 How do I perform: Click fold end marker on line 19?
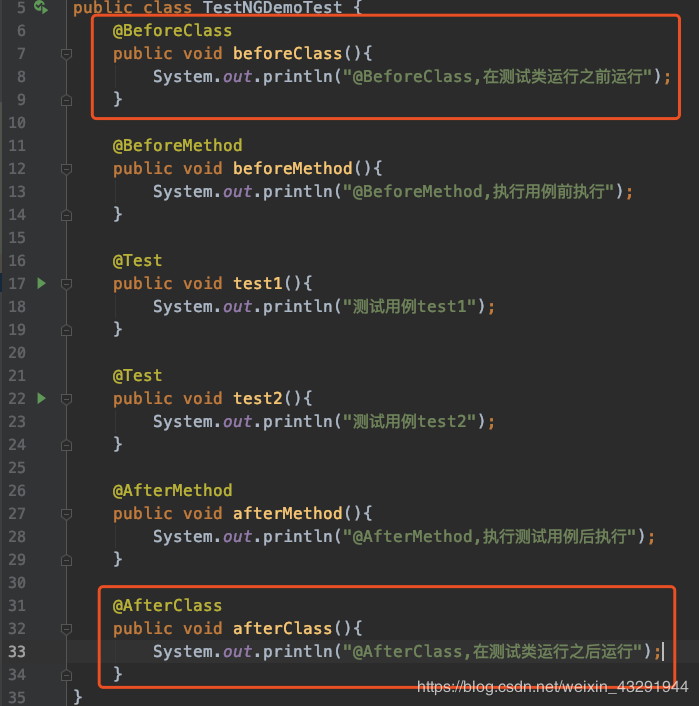(x=66, y=330)
